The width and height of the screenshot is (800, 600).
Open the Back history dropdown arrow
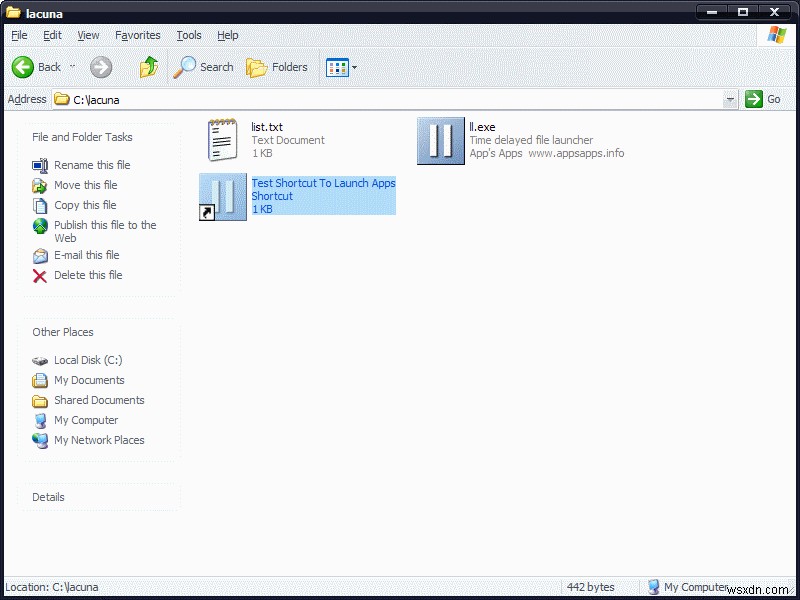(x=72, y=66)
